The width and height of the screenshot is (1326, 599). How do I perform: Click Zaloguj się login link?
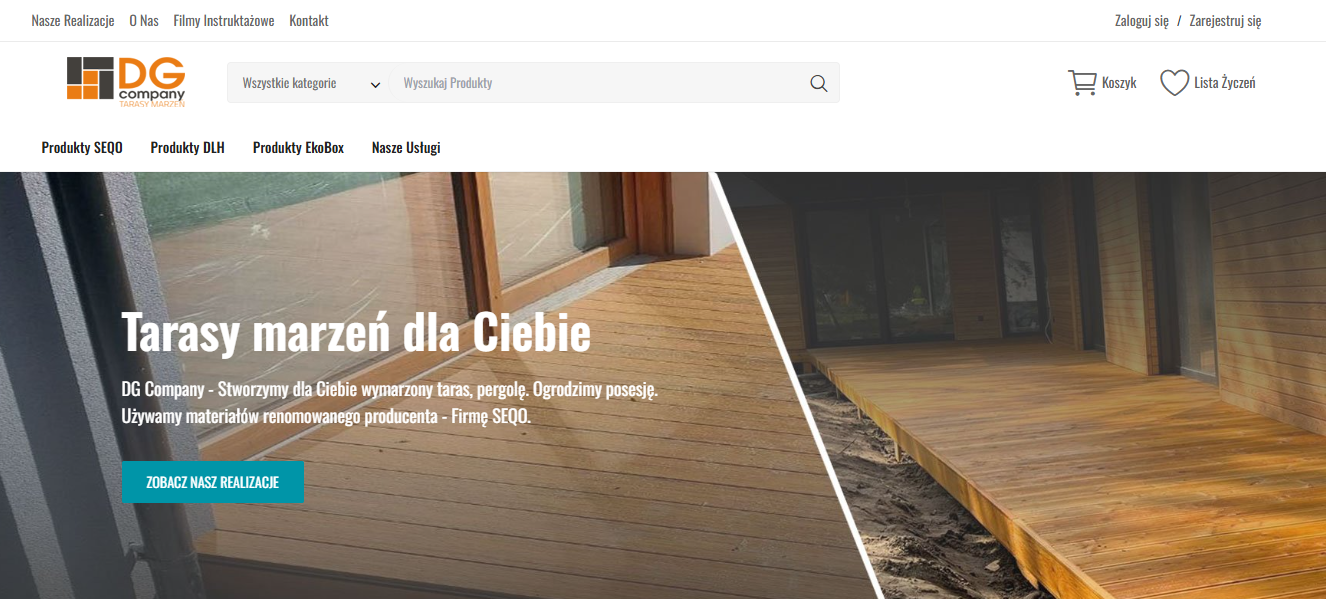[1142, 21]
